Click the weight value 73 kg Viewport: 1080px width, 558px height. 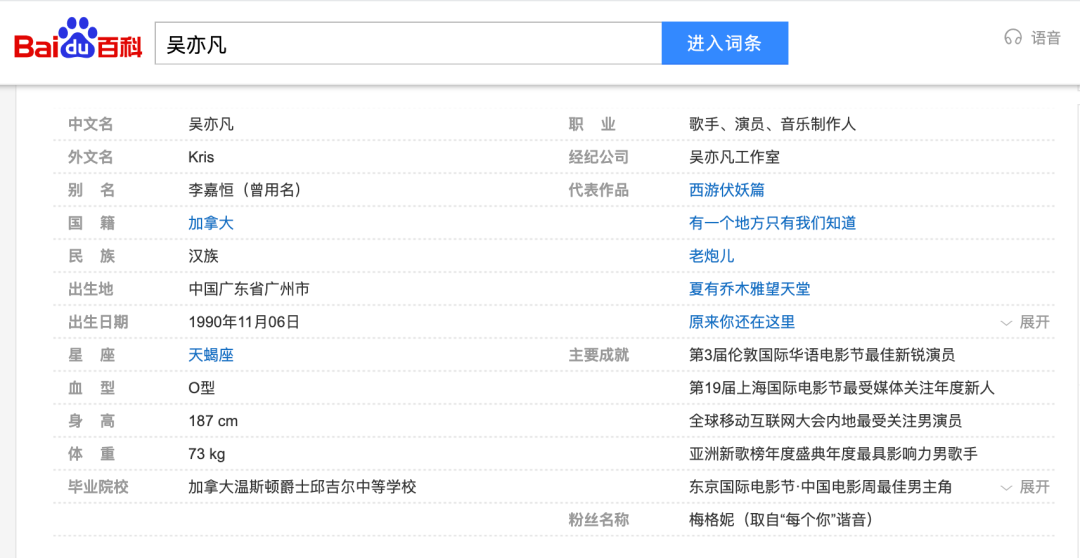point(207,454)
